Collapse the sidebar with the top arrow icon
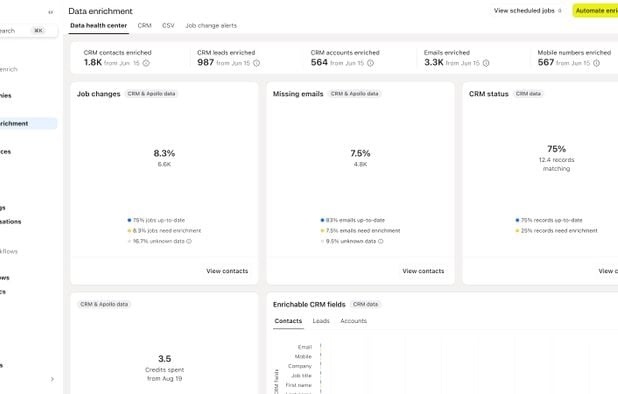Screen dimensions: 618x394 50,12
